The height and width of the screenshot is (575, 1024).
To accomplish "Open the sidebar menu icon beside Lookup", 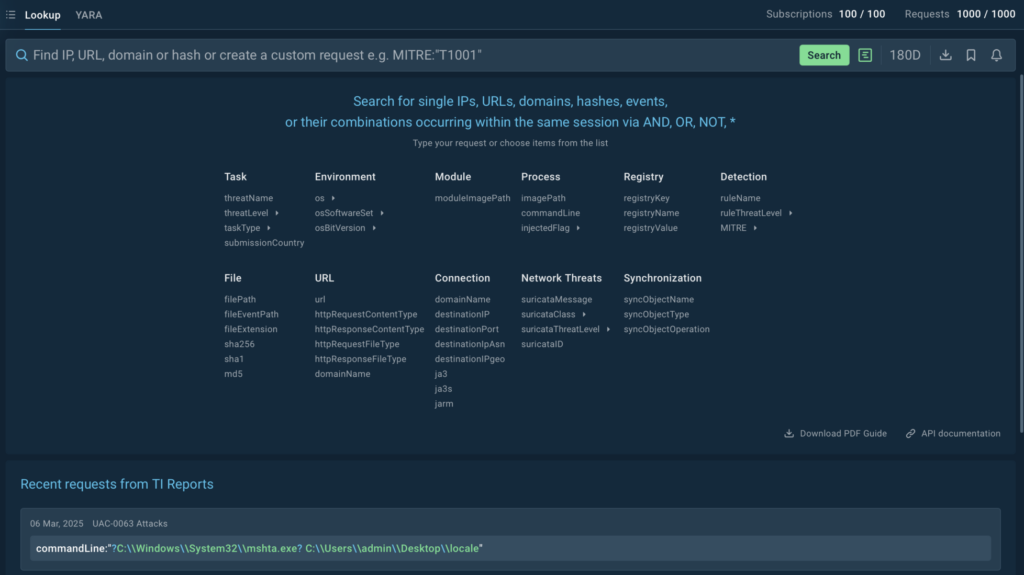I will [x=10, y=15].
